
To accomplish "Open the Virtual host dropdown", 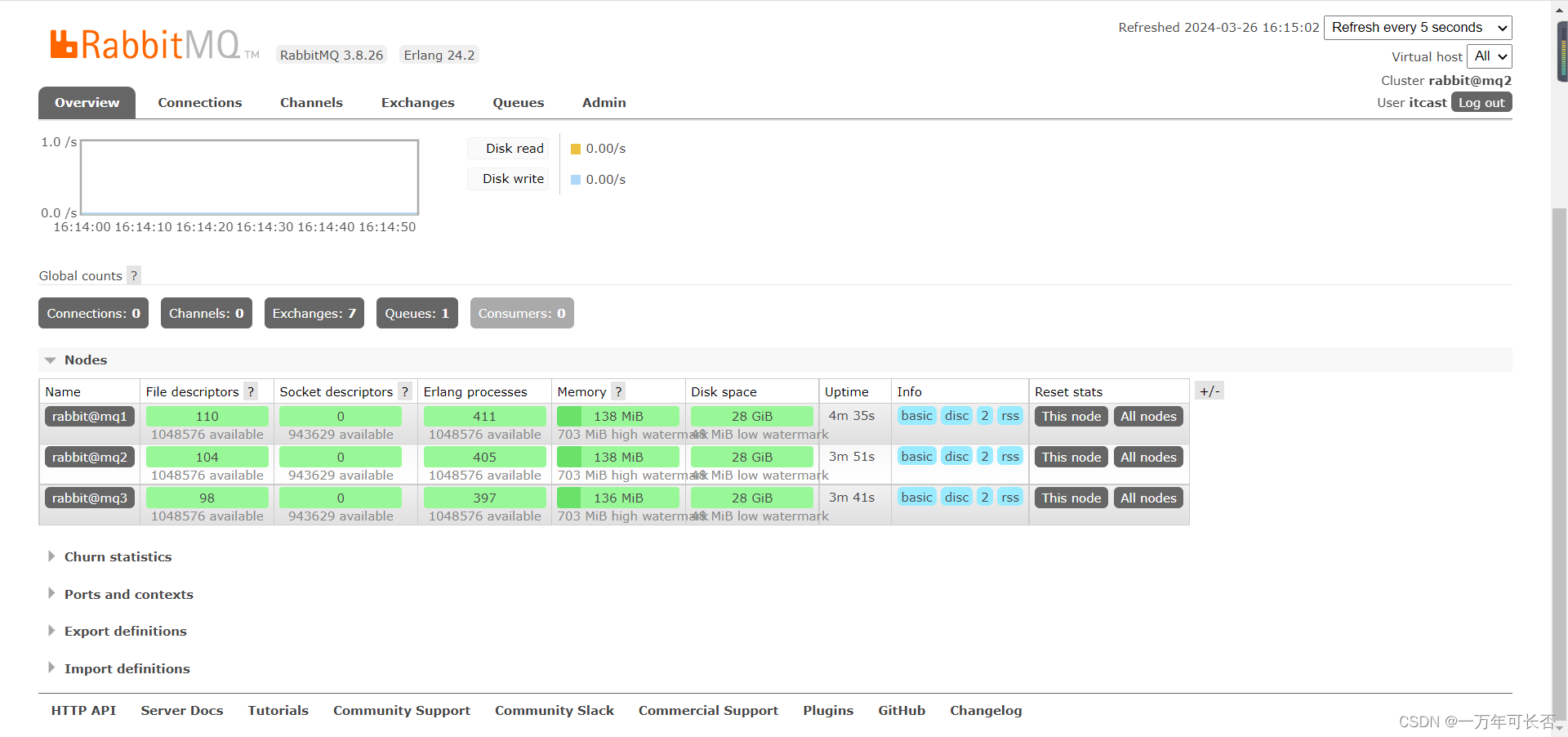I will [1490, 56].
